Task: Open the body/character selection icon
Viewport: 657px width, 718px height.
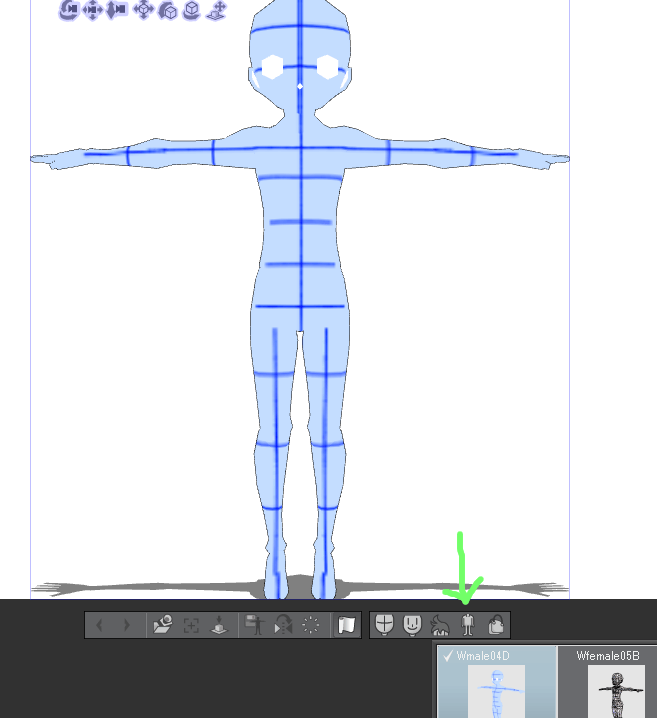Action: coord(467,626)
